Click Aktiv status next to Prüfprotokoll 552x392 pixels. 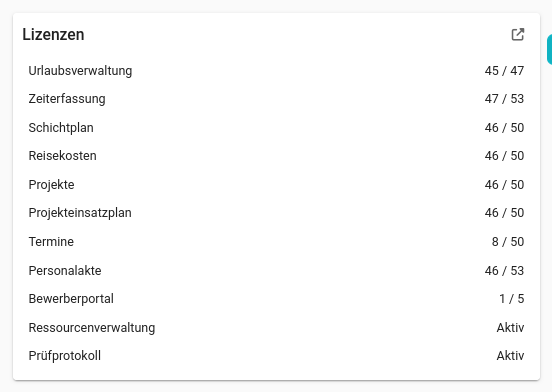point(510,356)
